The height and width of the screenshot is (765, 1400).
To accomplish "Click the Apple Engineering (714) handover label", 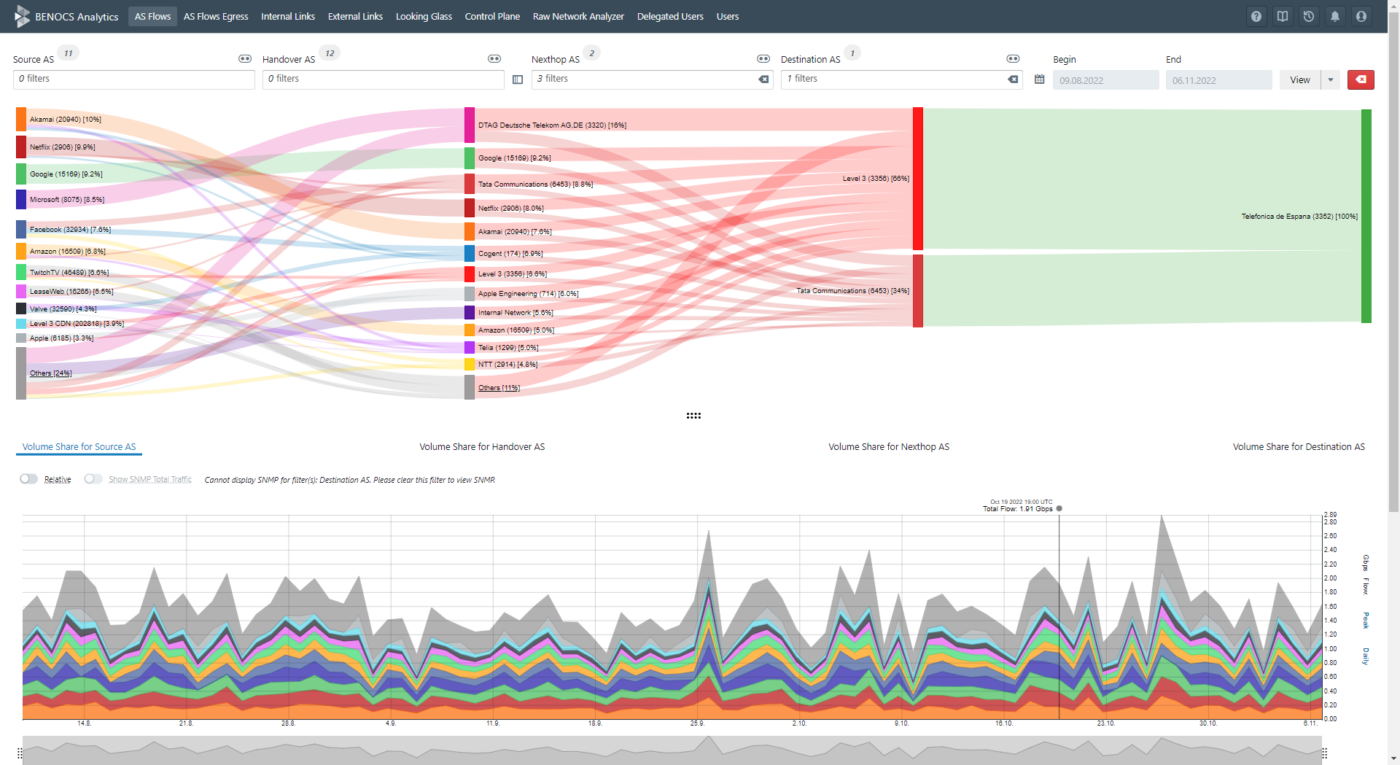I will [x=528, y=294].
